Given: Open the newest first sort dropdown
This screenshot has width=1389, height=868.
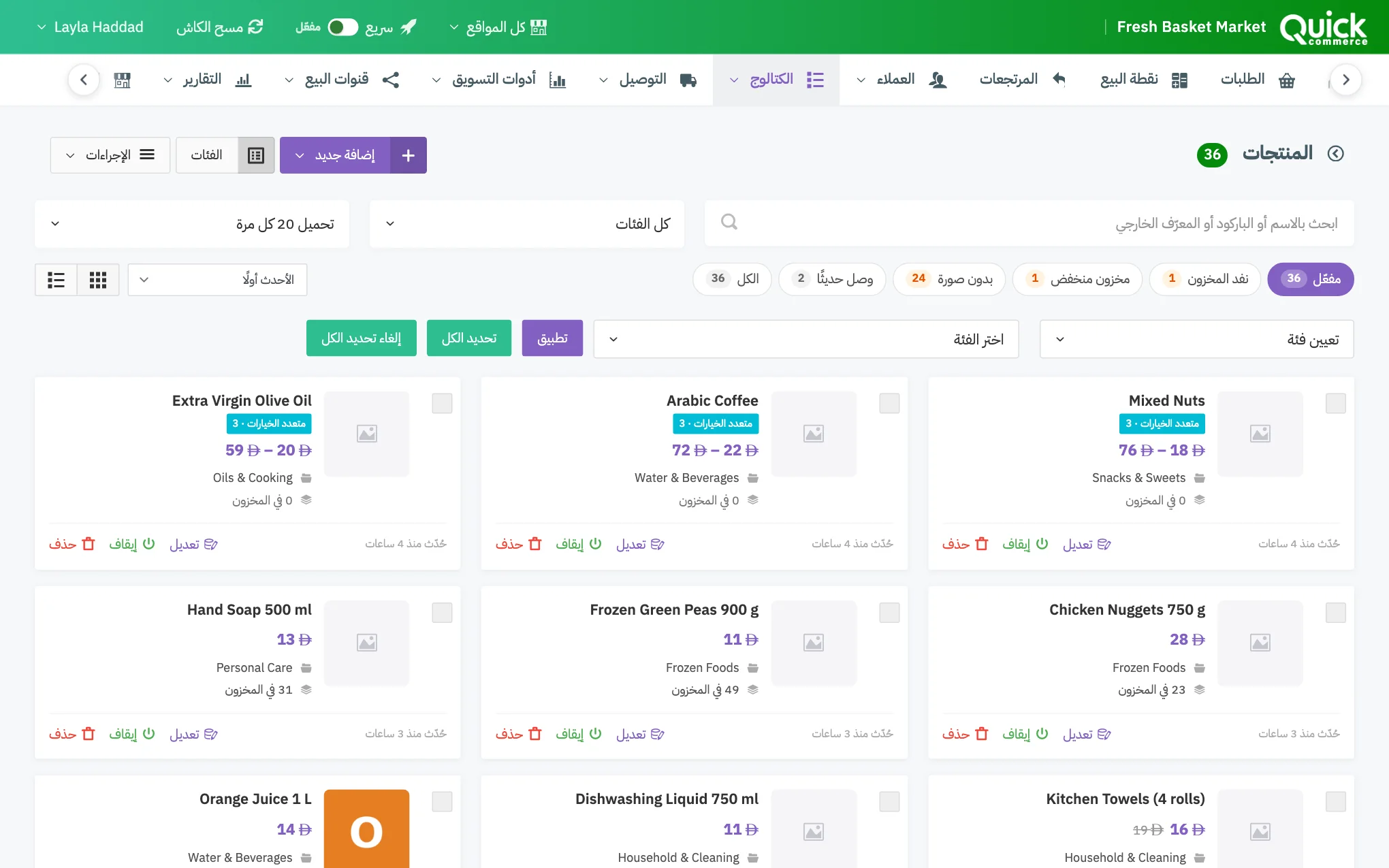Looking at the screenshot, I should point(217,280).
